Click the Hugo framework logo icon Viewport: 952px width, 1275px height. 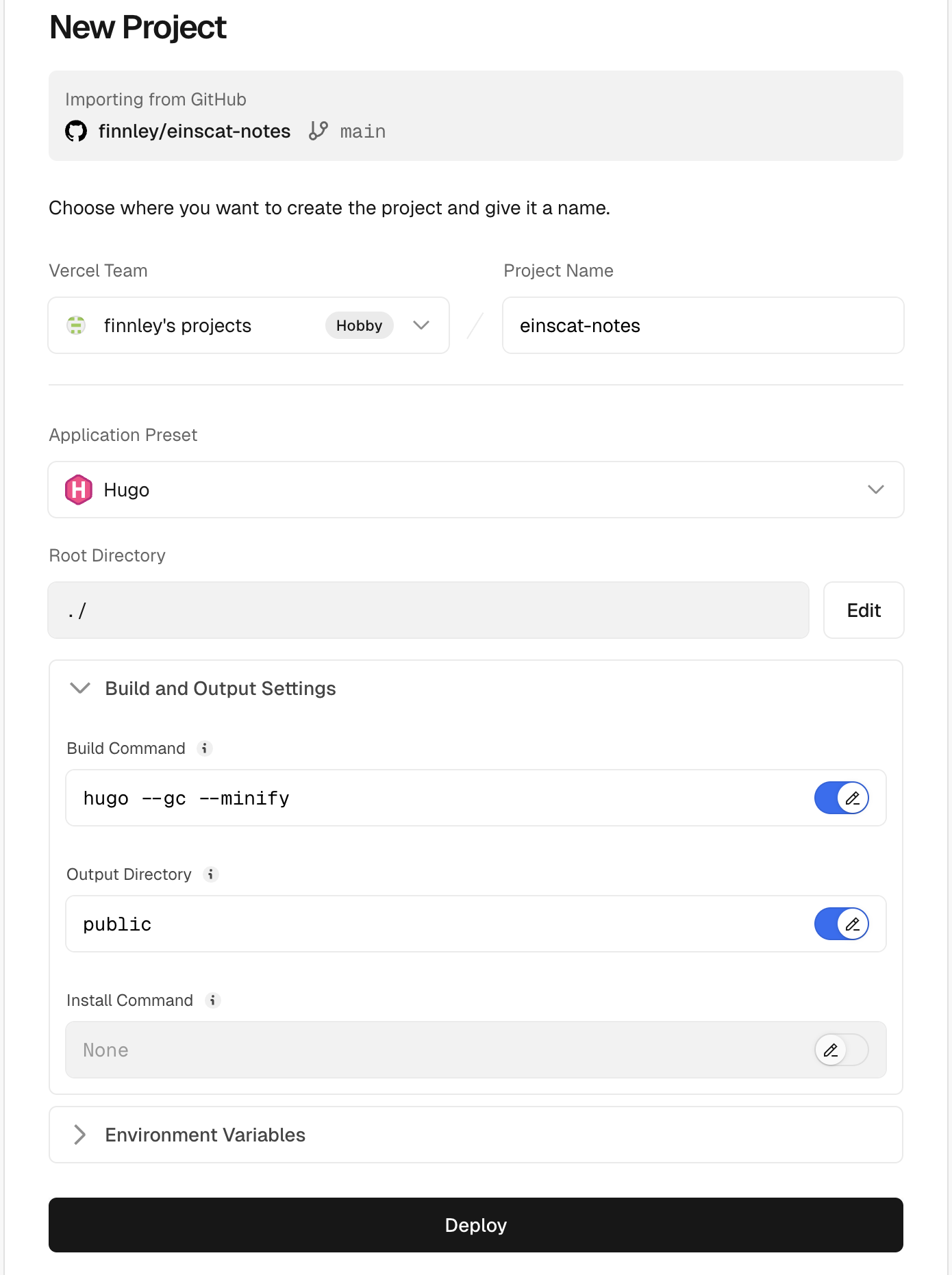click(79, 490)
